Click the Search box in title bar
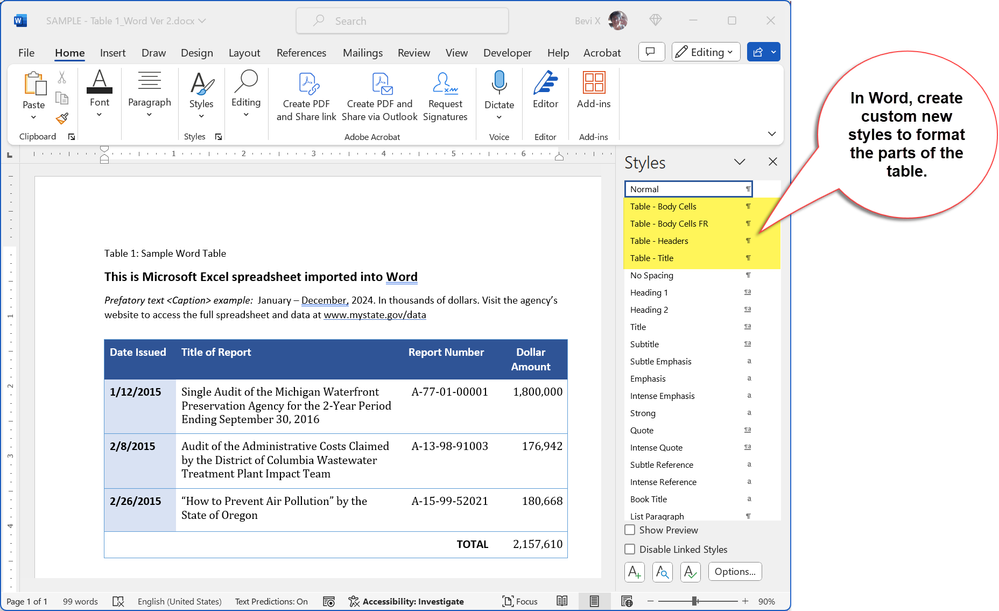The width and height of the screenshot is (999, 611). click(402, 21)
